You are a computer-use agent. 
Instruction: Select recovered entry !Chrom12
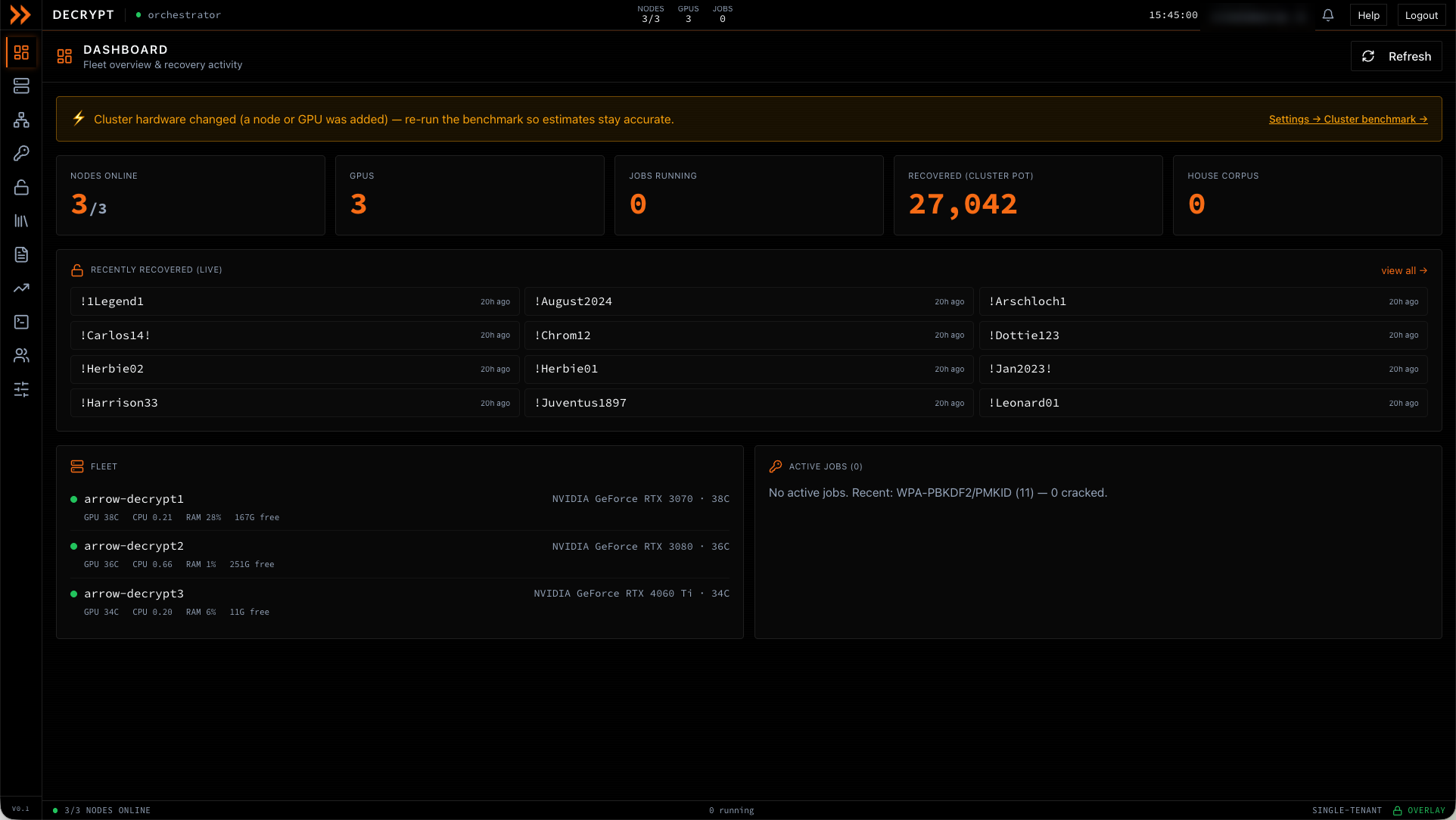coord(749,335)
